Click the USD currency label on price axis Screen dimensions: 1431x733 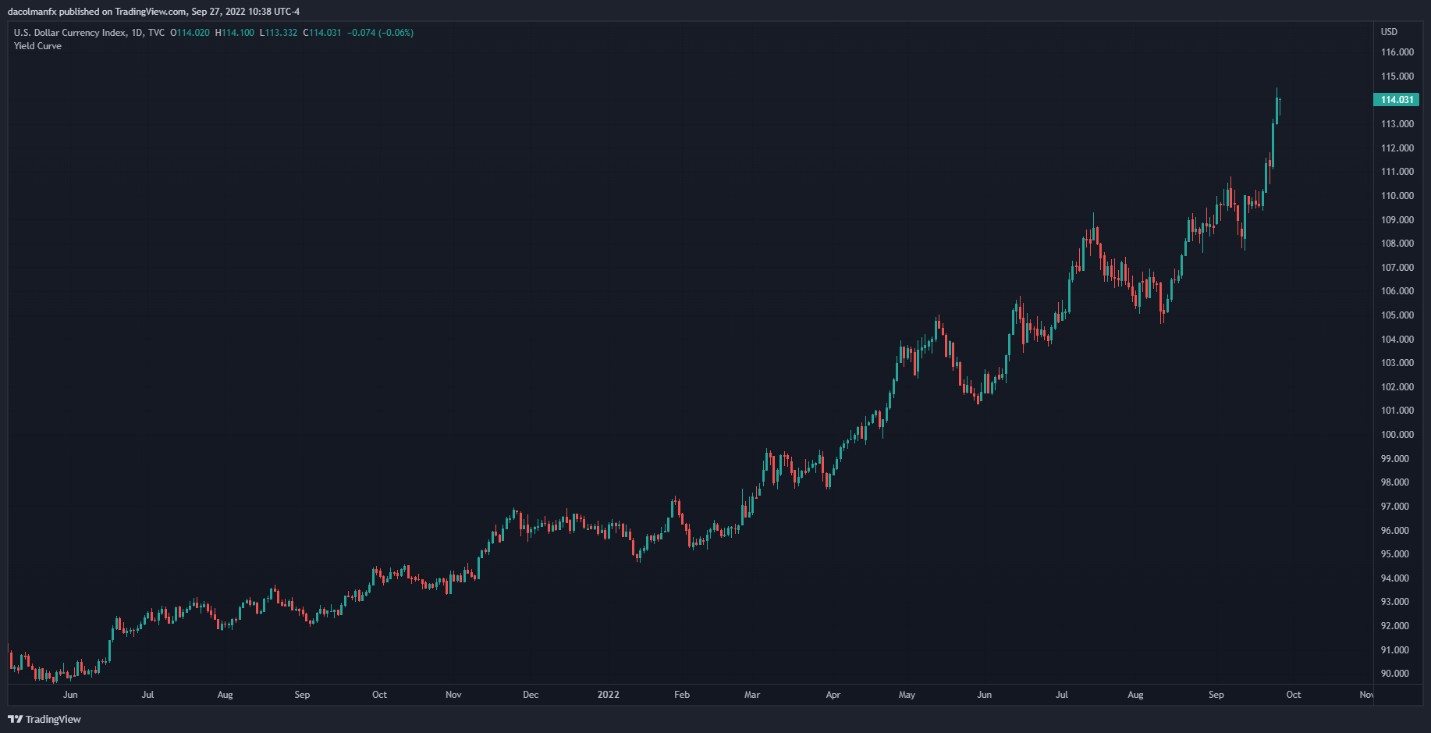pyautogui.click(x=1389, y=32)
